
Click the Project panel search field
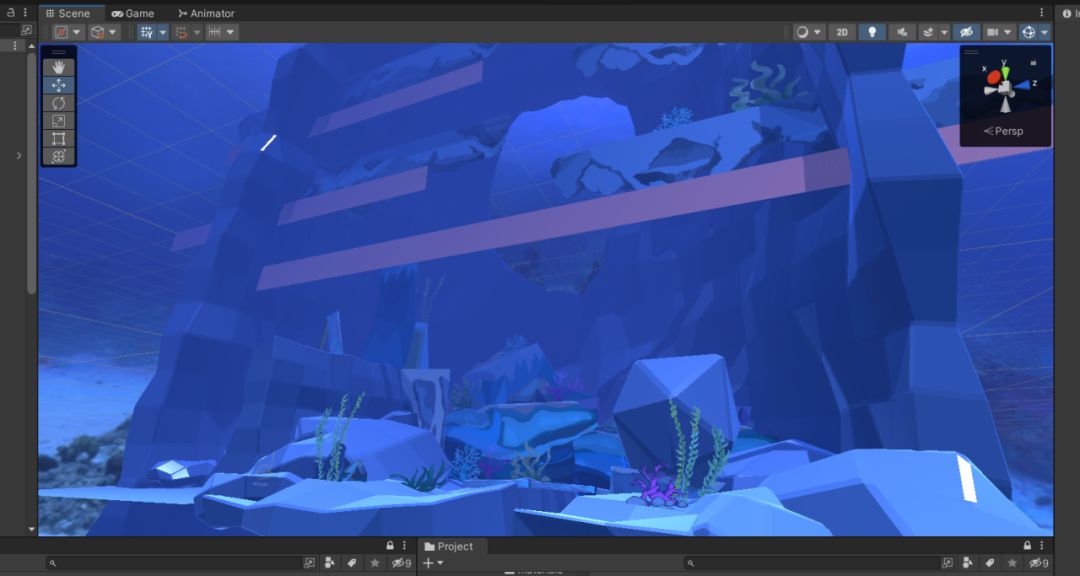click(812, 563)
